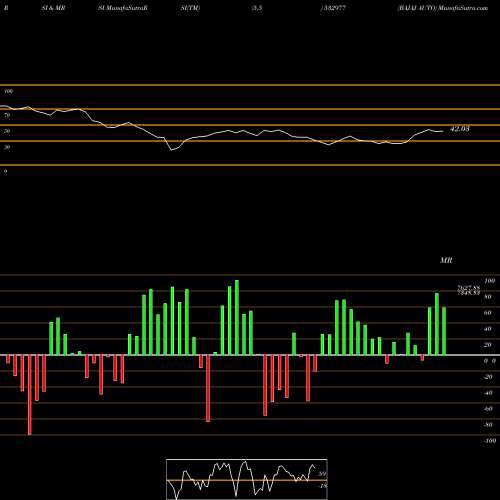Viewport: 500px width, 500px height.
Task: Click the RSI value label 42.03
Action: (460, 129)
